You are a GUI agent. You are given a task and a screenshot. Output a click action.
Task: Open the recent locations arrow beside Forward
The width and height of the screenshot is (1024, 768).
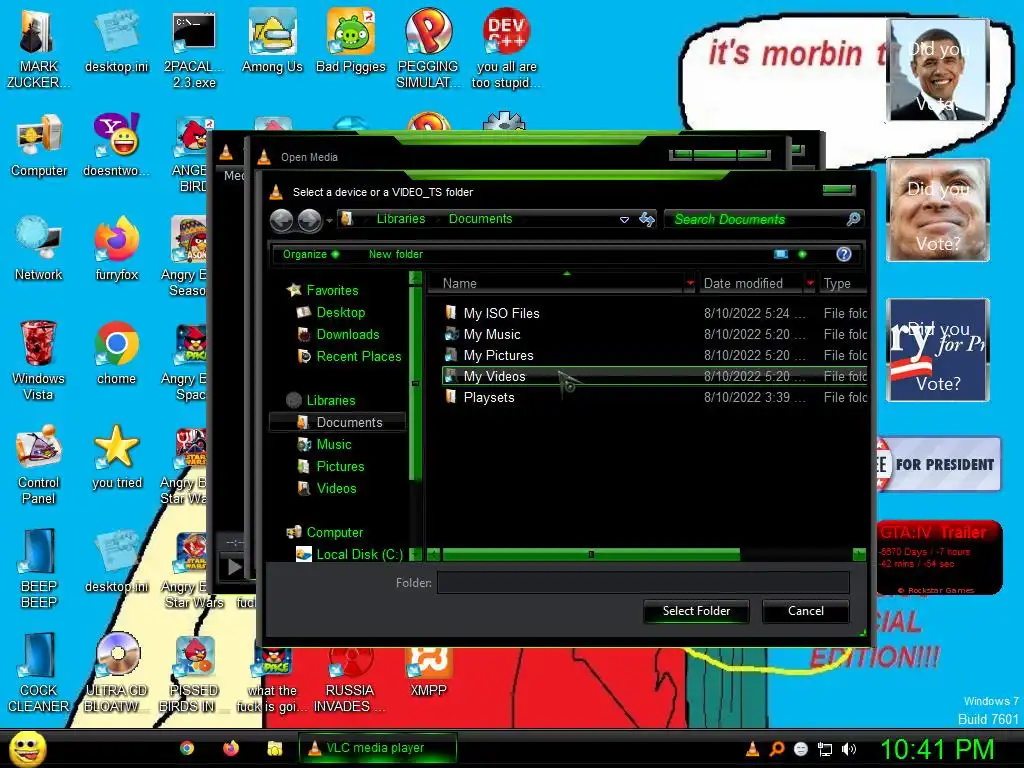[328, 221]
